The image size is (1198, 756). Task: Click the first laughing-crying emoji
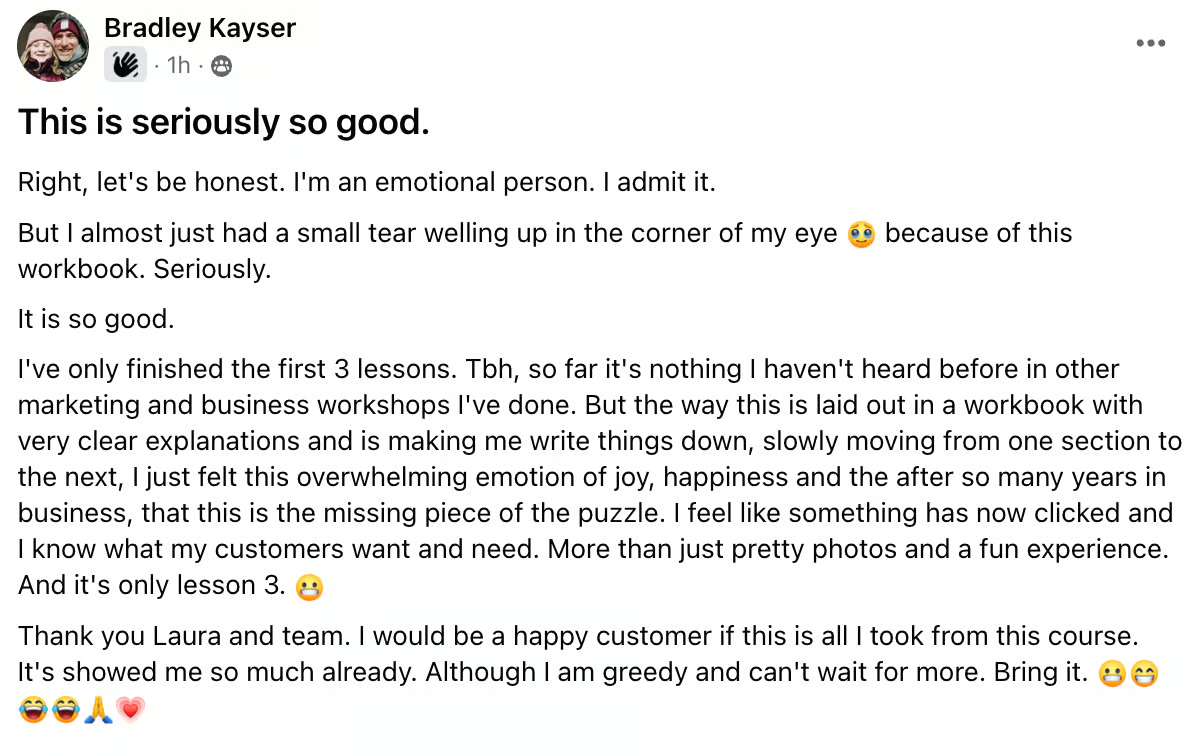click(x=33, y=710)
